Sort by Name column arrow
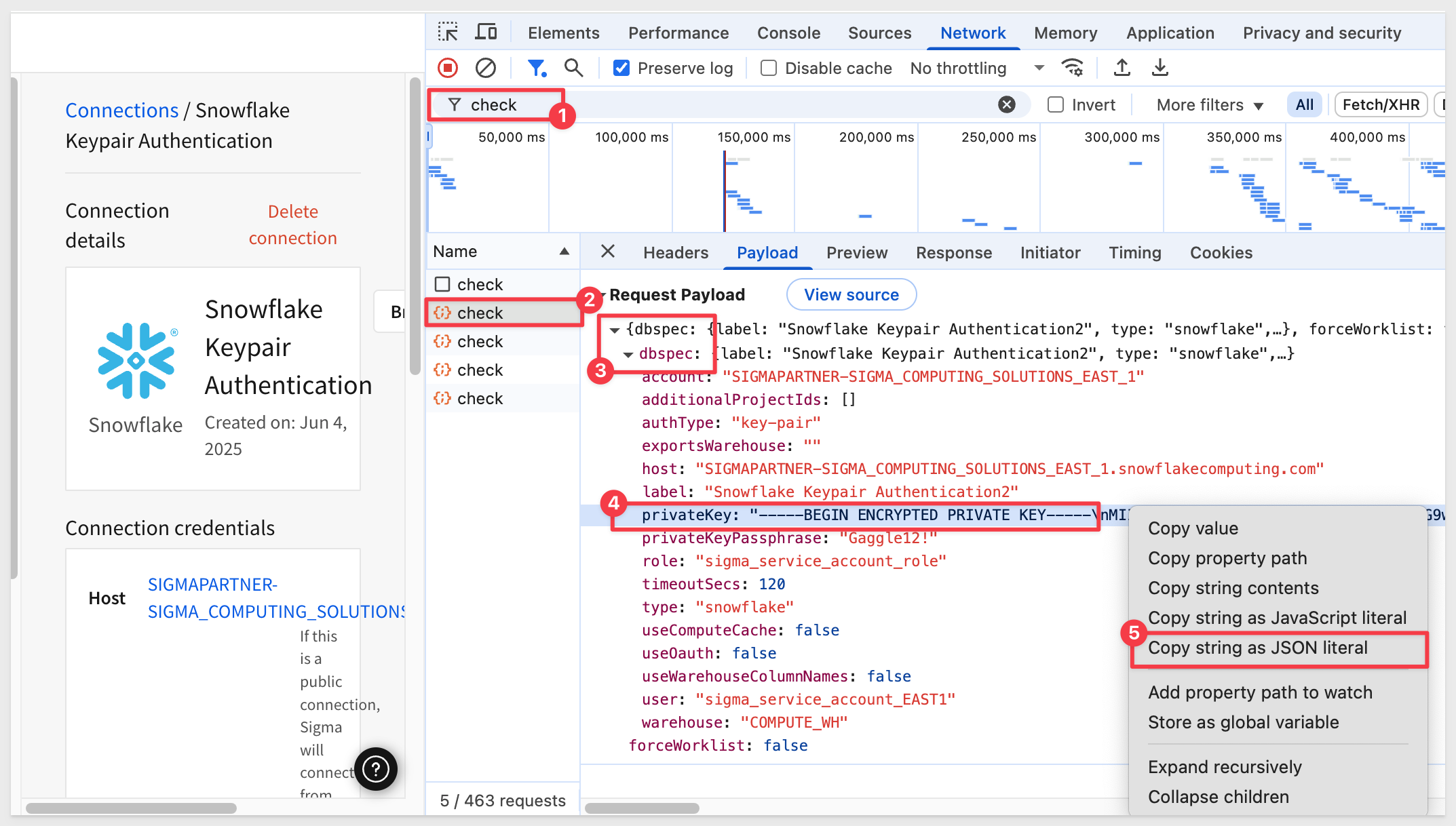 [564, 251]
